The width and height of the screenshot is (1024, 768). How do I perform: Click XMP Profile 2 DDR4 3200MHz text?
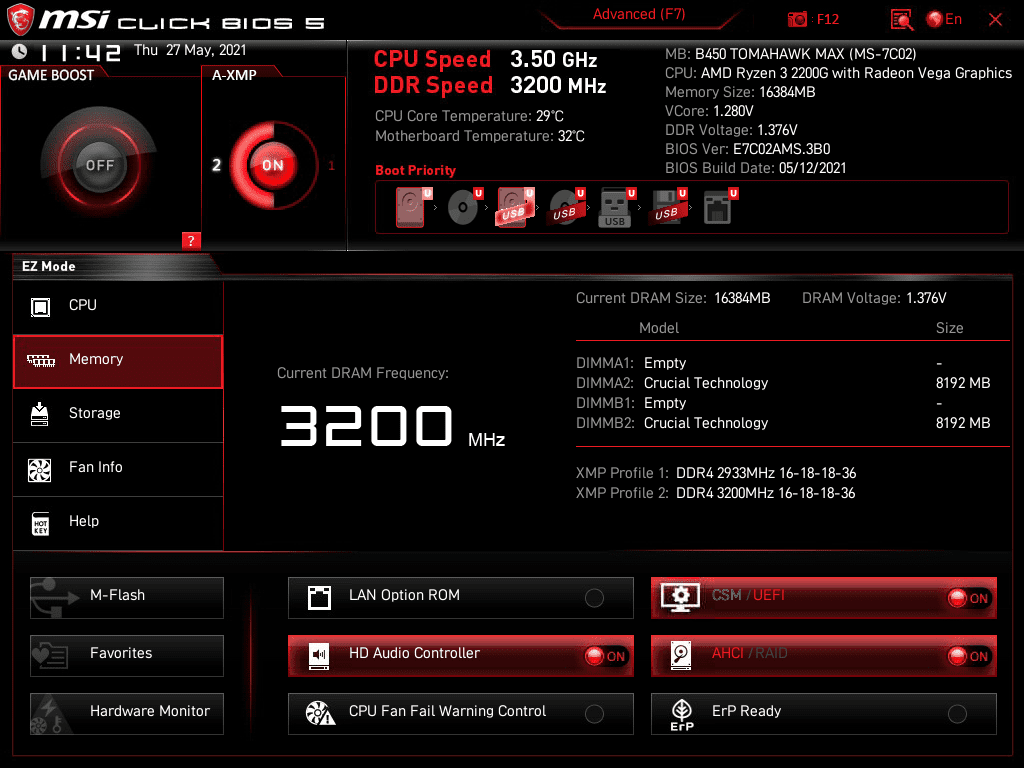[716, 493]
